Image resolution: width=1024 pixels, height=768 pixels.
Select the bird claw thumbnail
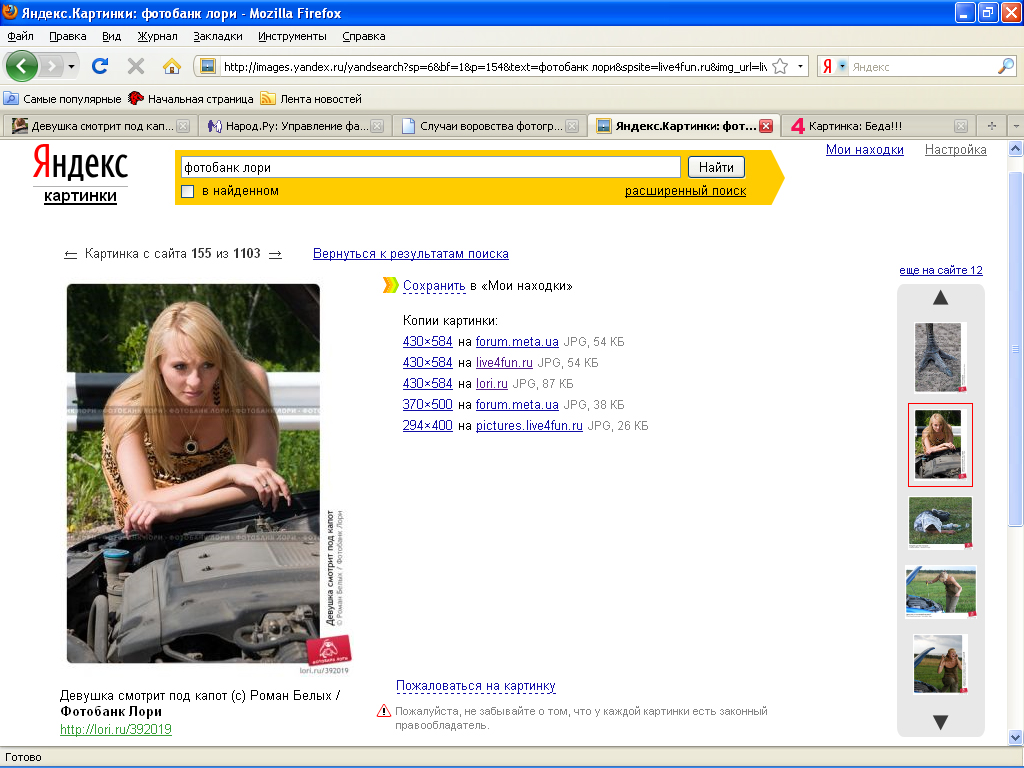tap(940, 357)
